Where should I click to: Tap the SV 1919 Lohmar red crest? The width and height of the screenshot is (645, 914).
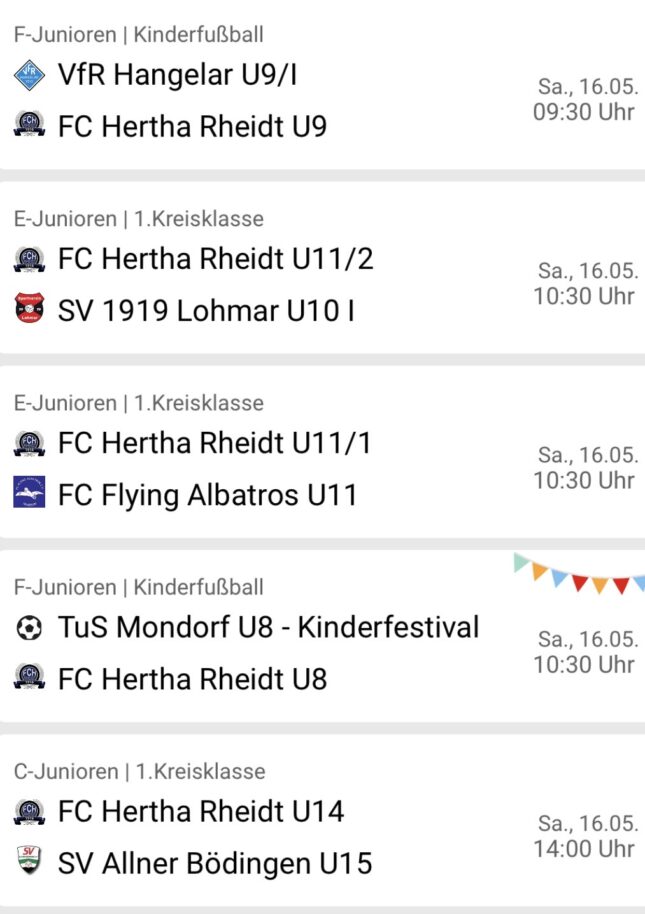click(29, 309)
